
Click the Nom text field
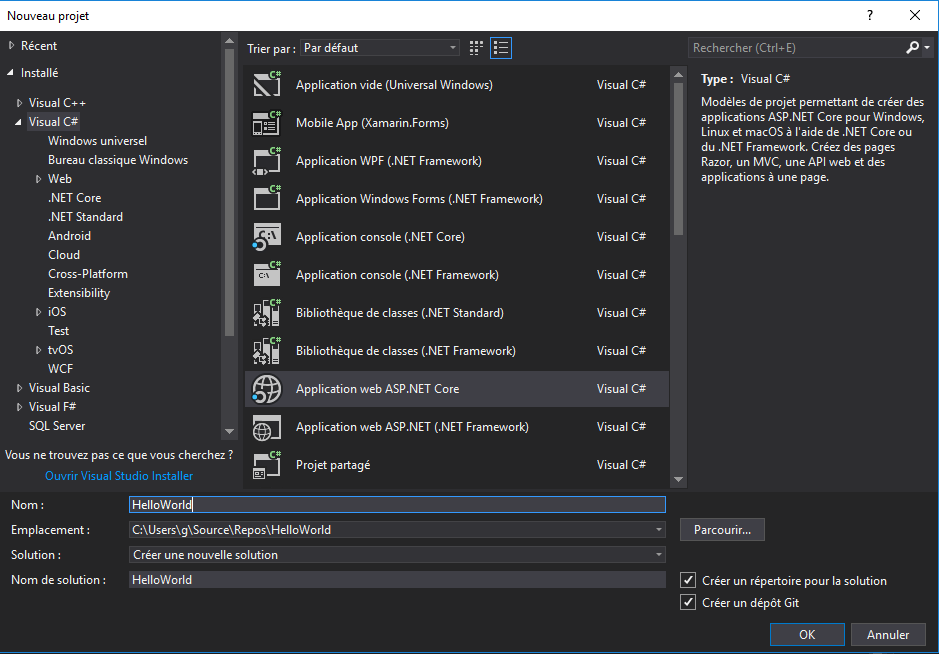pos(397,504)
